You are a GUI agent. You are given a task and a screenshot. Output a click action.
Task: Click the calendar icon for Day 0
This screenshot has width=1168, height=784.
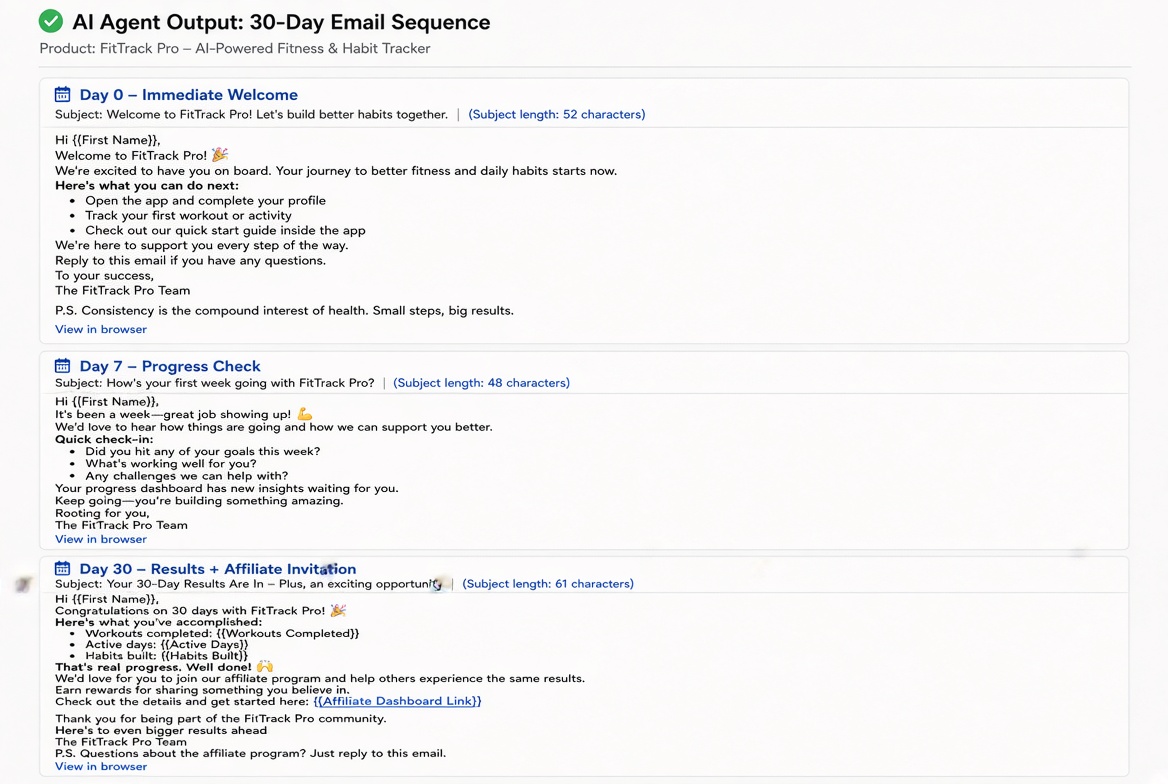pos(63,95)
